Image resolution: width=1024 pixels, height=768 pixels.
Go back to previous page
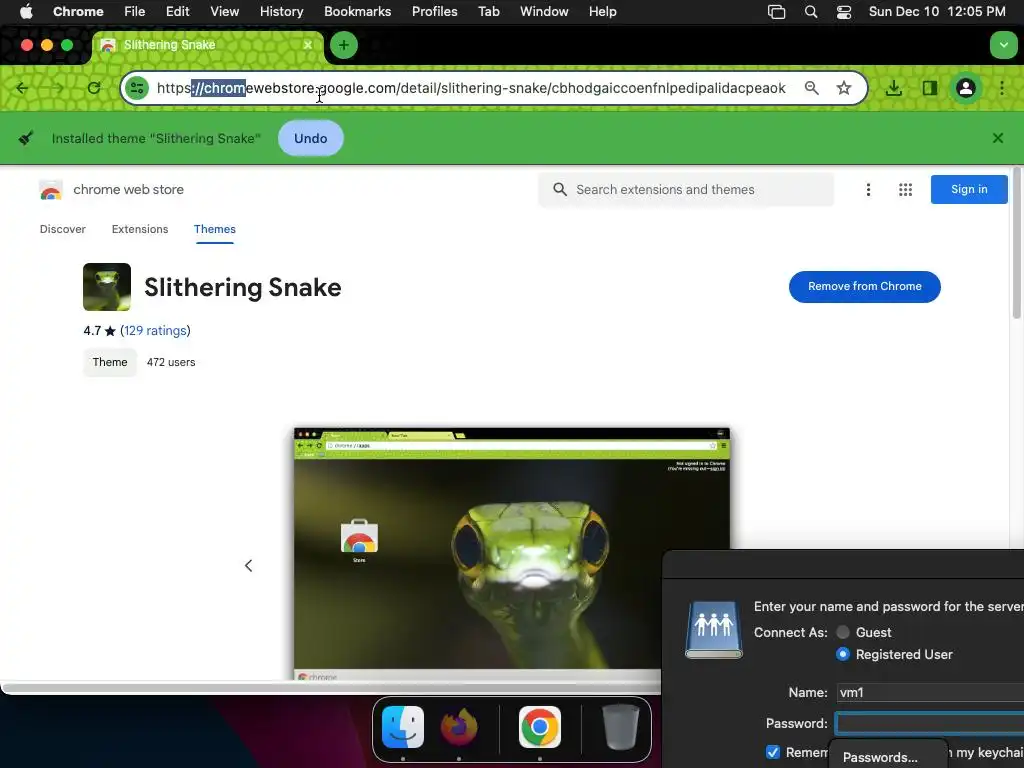[x=22, y=88]
